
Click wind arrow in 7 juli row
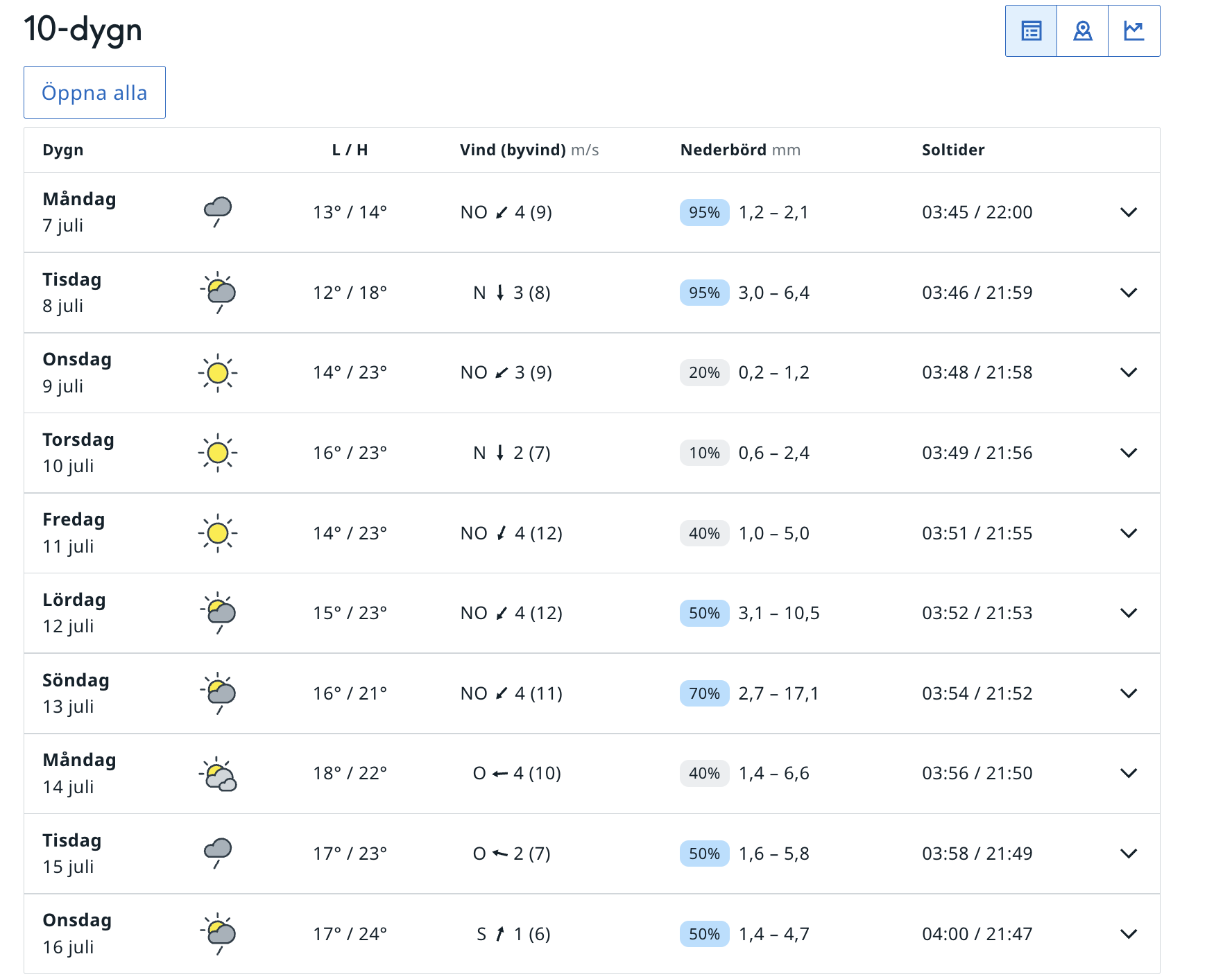coord(502,212)
